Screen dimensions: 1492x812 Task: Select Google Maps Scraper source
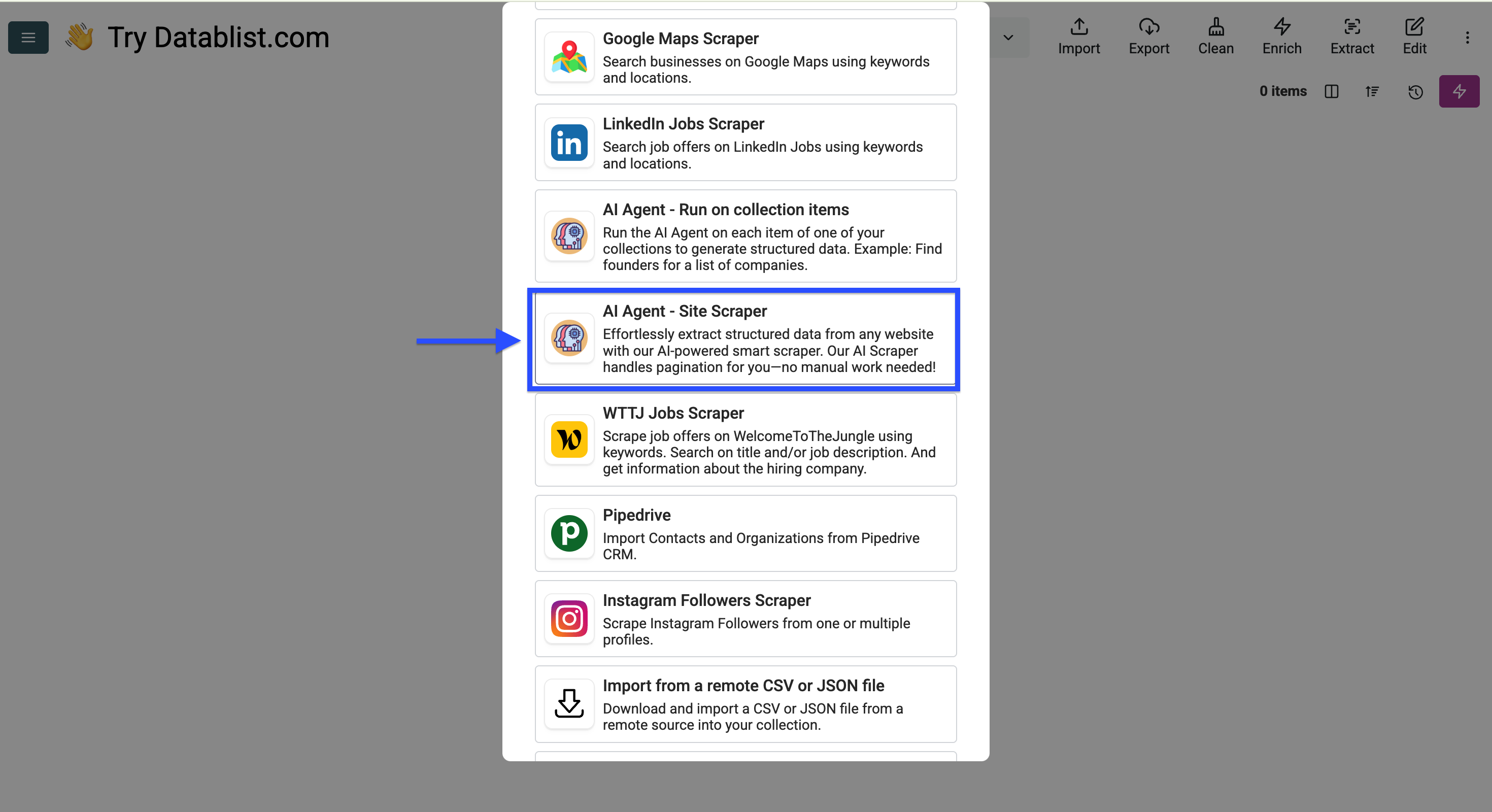(745, 57)
